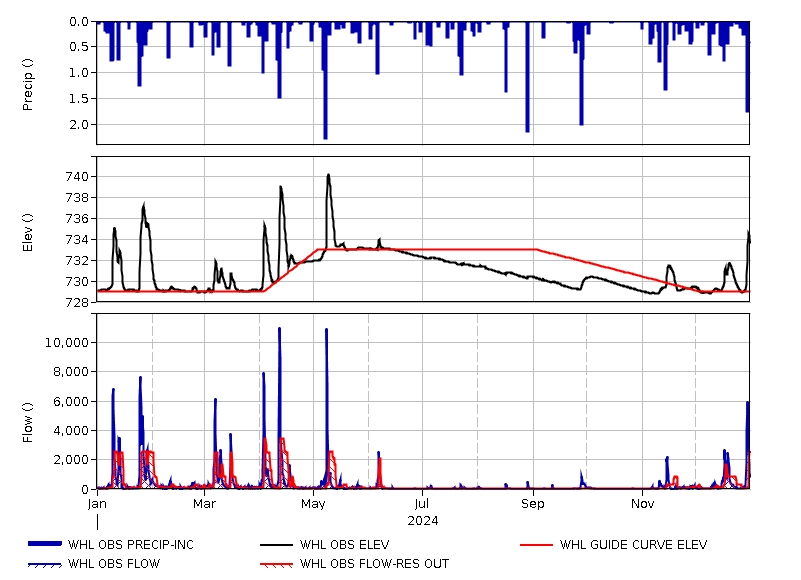Screen dimensions: 801x580
Task: Click the WHL GUIDE CURVE ELEV legend label
Action: pos(633,545)
